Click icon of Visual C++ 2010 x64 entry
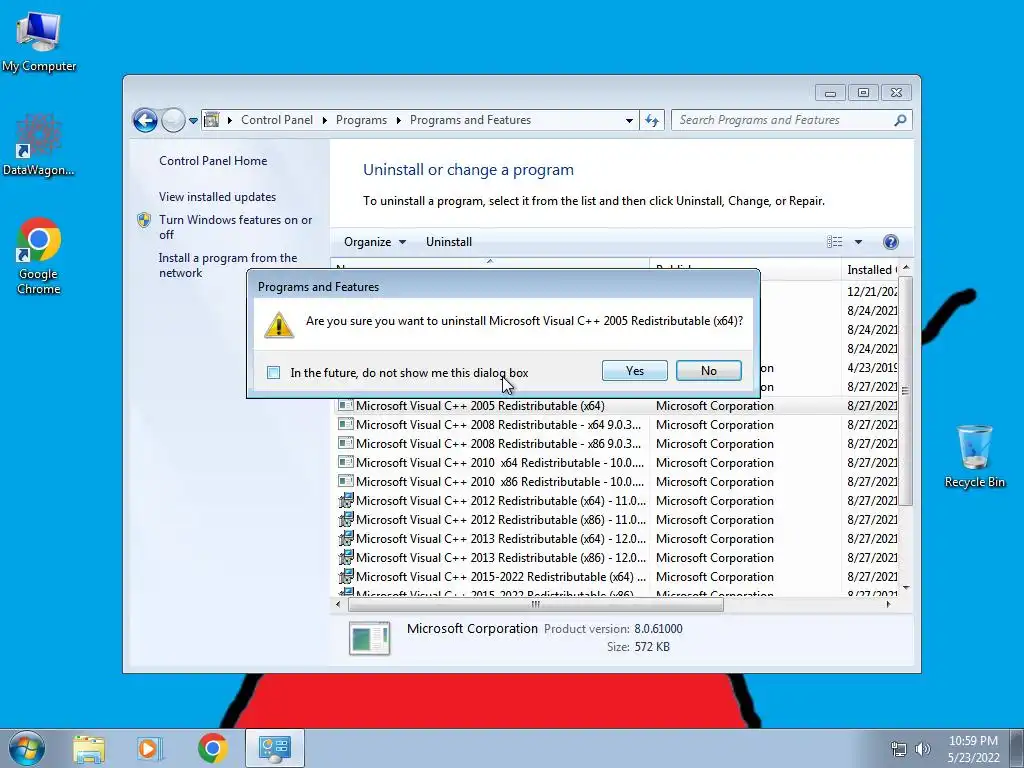The width and height of the screenshot is (1024, 768). tap(345, 462)
